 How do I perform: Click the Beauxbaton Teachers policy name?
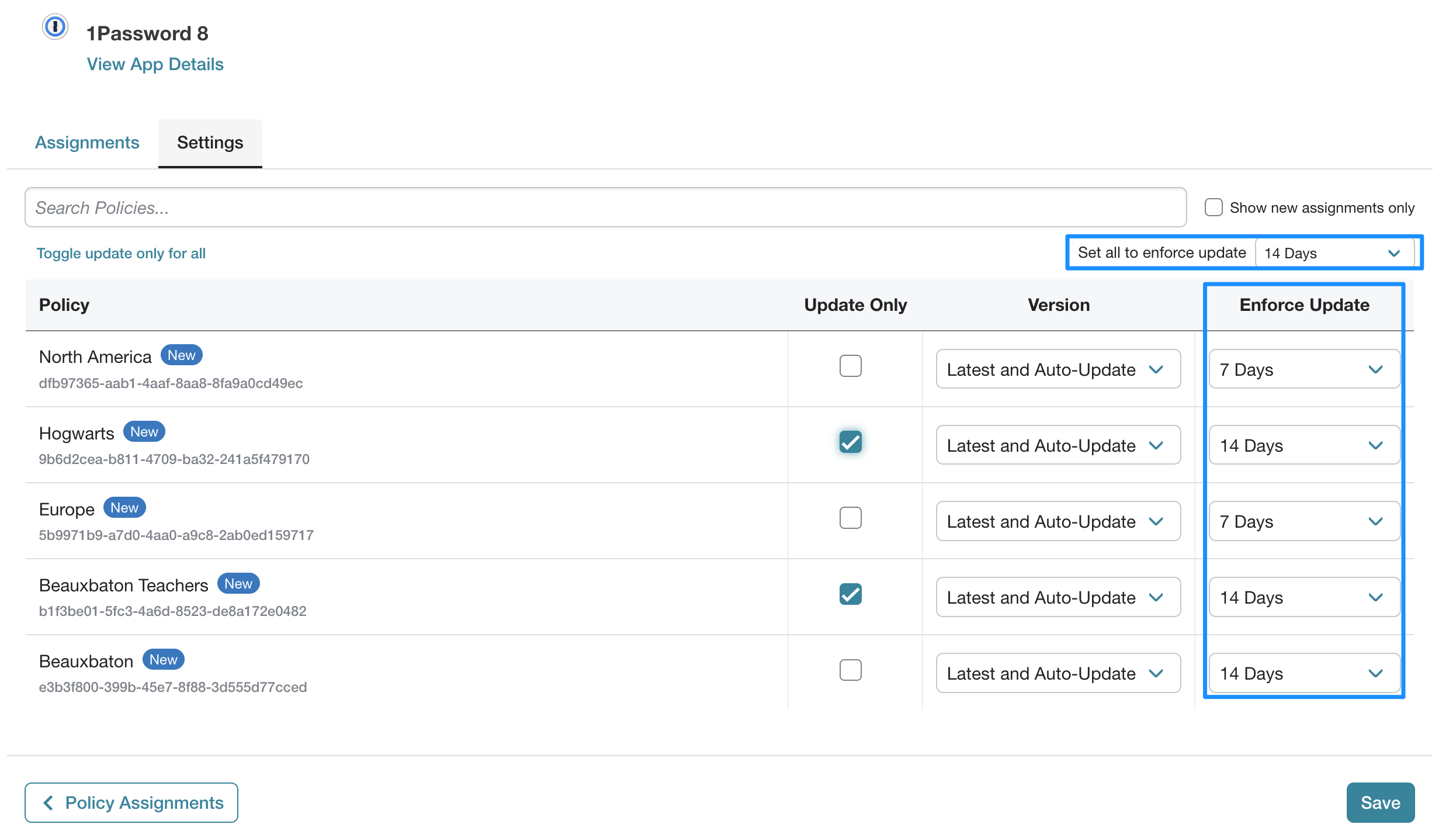click(123, 586)
